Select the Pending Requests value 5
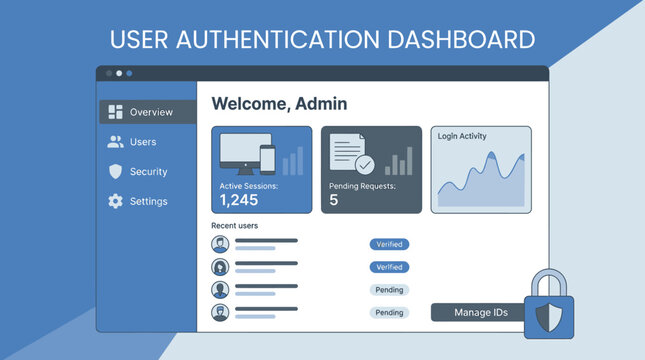This screenshot has width=645, height=360. [x=334, y=200]
